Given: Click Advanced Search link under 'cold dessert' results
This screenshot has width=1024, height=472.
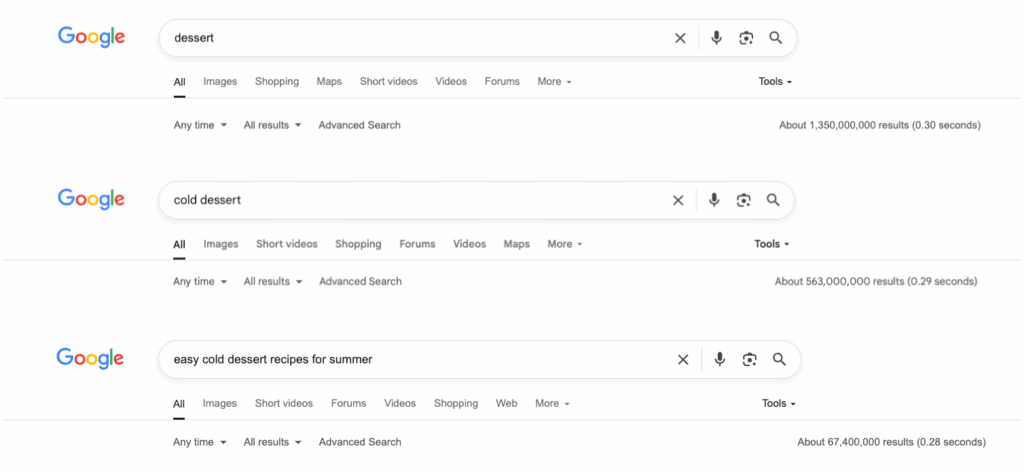Looking at the screenshot, I should (x=360, y=282).
